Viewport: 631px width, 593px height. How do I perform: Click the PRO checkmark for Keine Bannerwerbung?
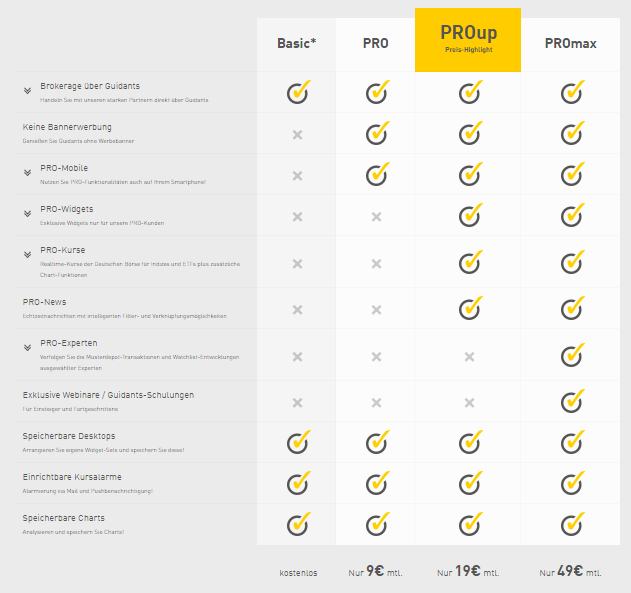pyautogui.click(x=377, y=133)
